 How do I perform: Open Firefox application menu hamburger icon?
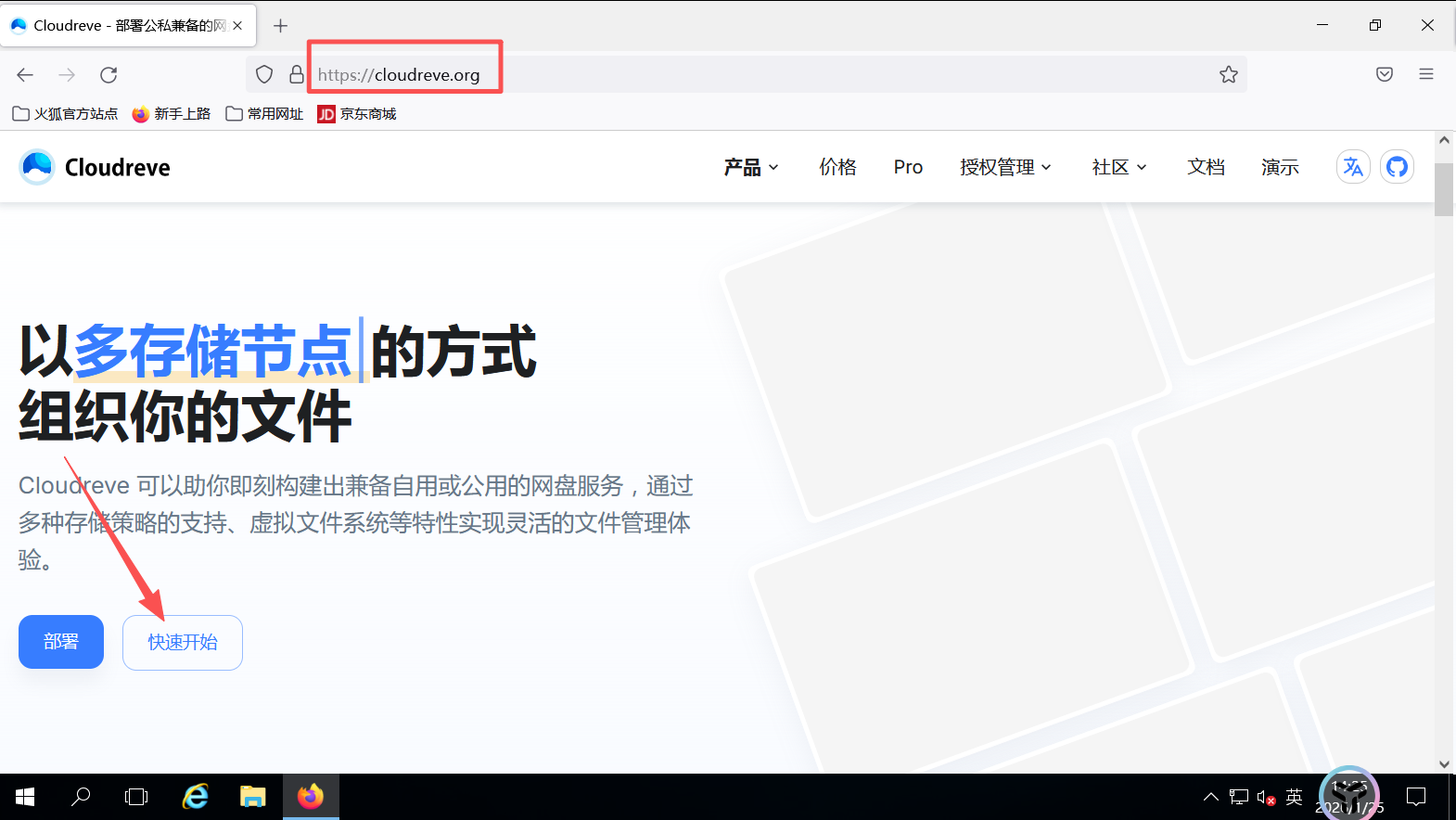(x=1426, y=75)
